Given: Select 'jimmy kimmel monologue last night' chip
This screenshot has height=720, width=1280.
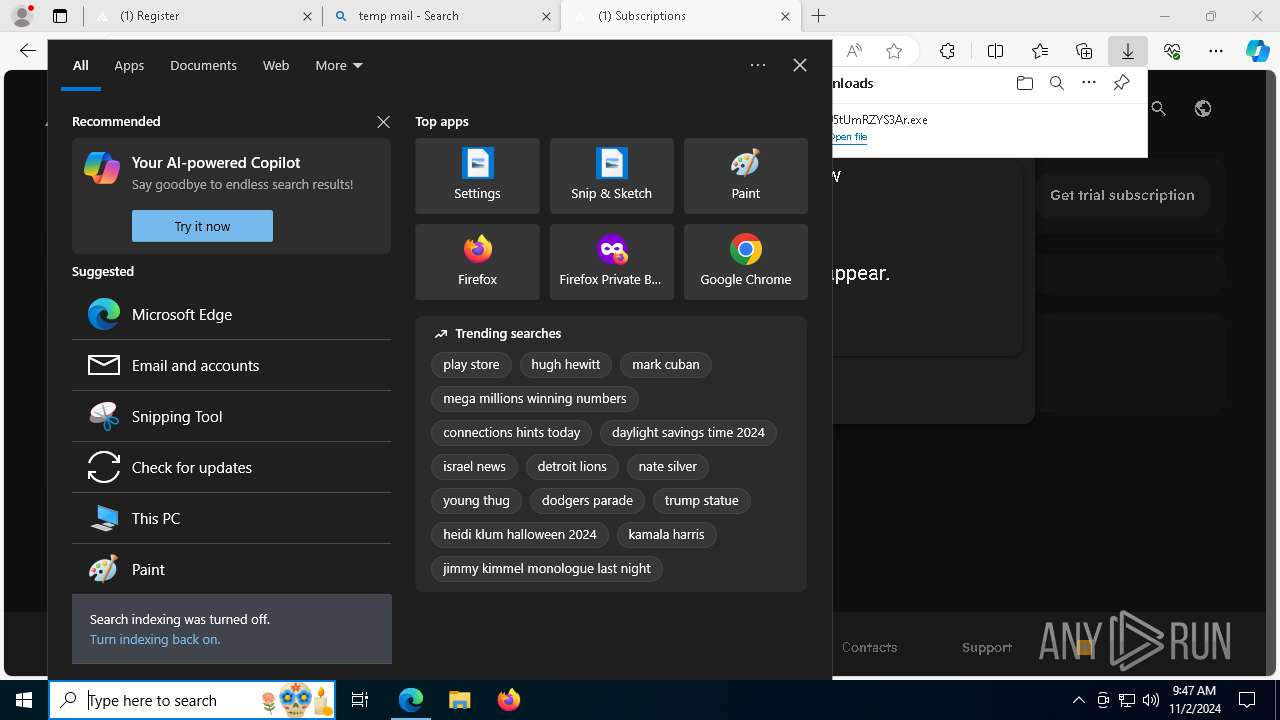Looking at the screenshot, I should (547, 569).
